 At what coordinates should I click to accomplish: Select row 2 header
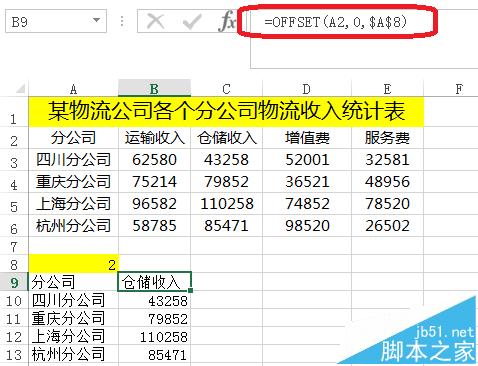click(14, 138)
